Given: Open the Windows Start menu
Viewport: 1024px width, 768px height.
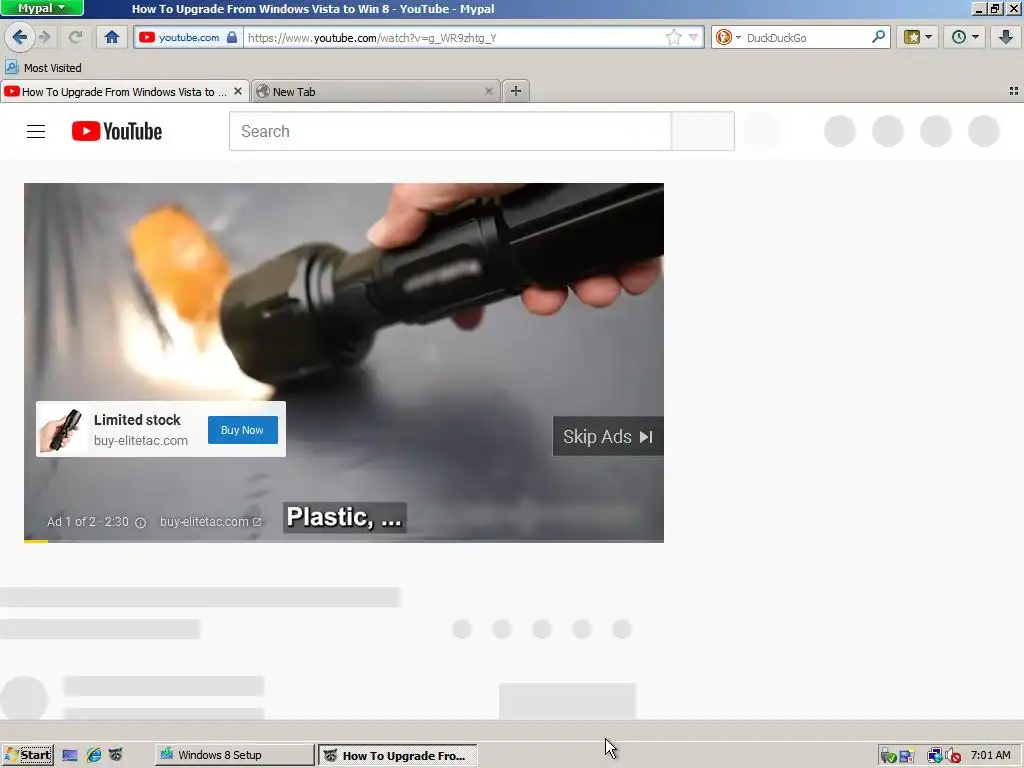Looking at the screenshot, I should pos(27,755).
